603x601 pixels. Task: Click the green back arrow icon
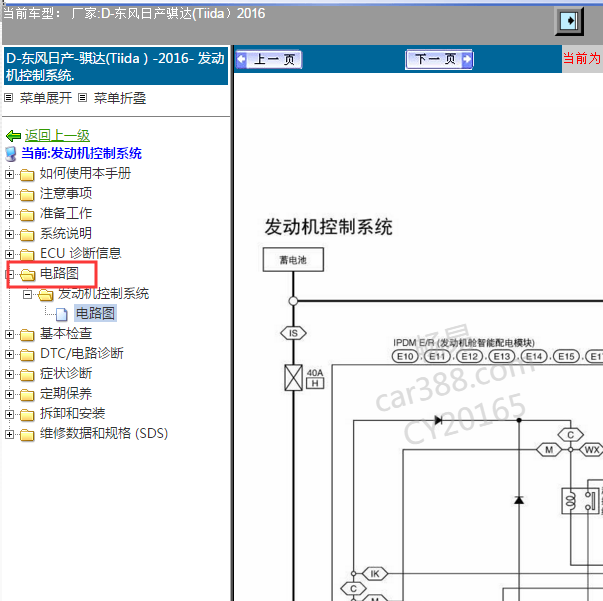(13, 136)
